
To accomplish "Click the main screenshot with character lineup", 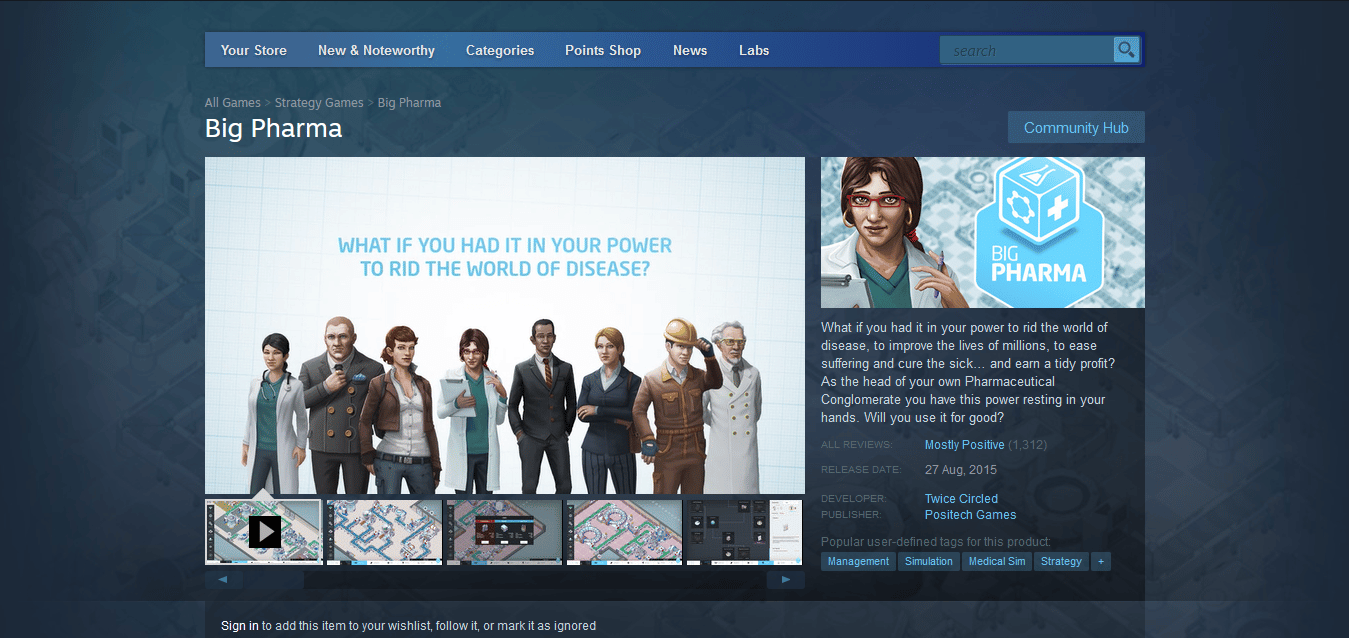I will [505, 325].
